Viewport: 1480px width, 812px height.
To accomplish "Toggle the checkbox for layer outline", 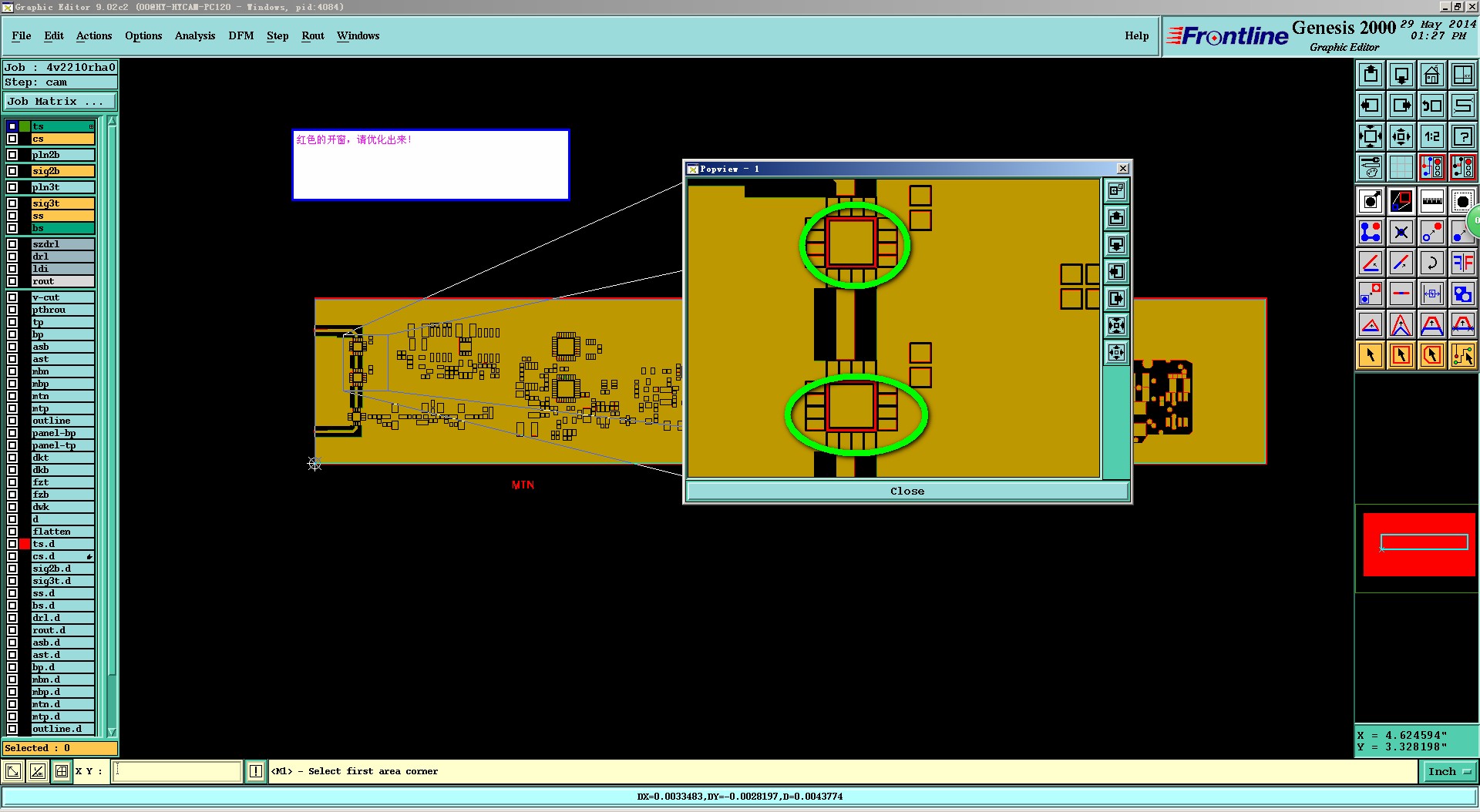I will [12, 421].
